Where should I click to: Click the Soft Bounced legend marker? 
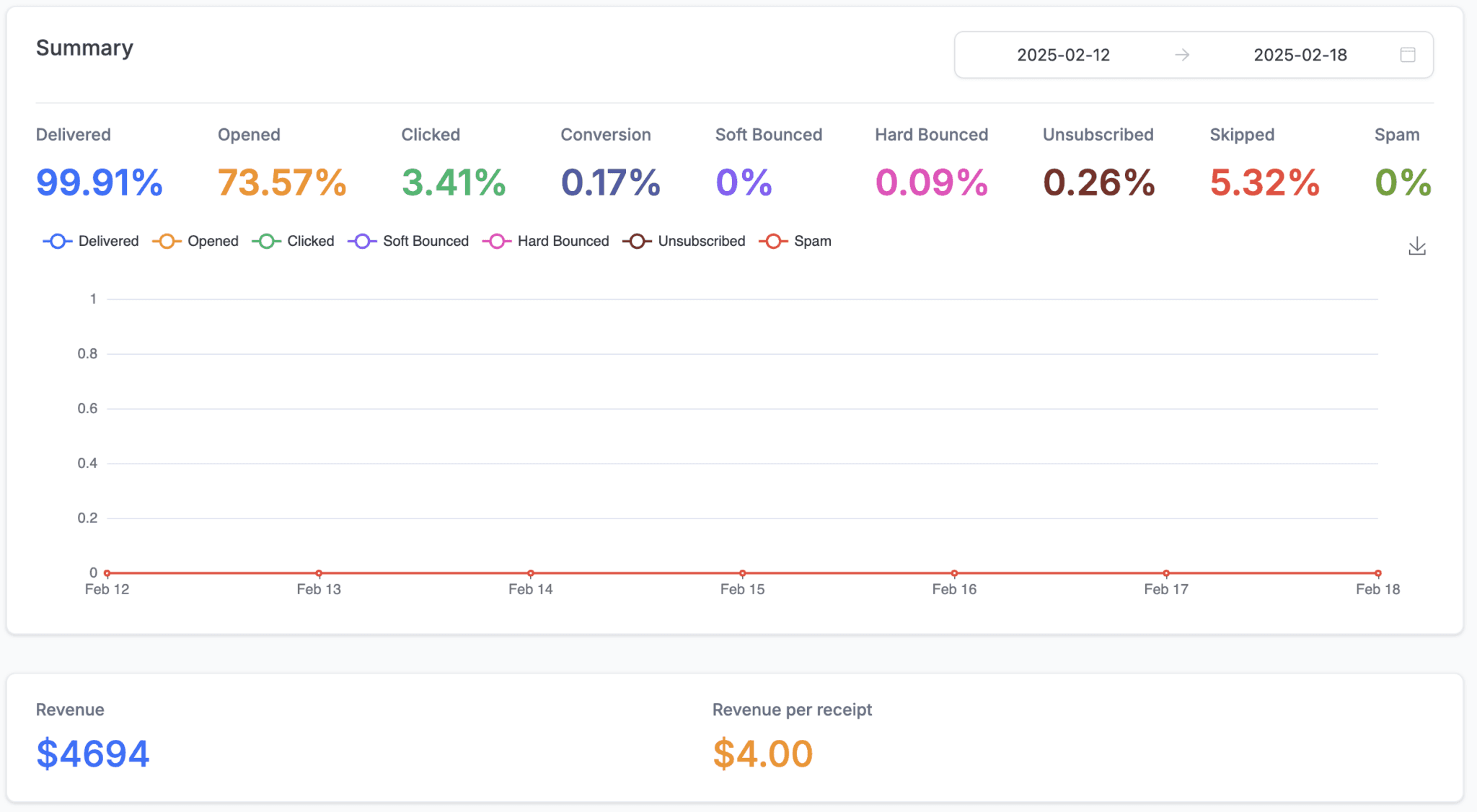click(363, 241)
